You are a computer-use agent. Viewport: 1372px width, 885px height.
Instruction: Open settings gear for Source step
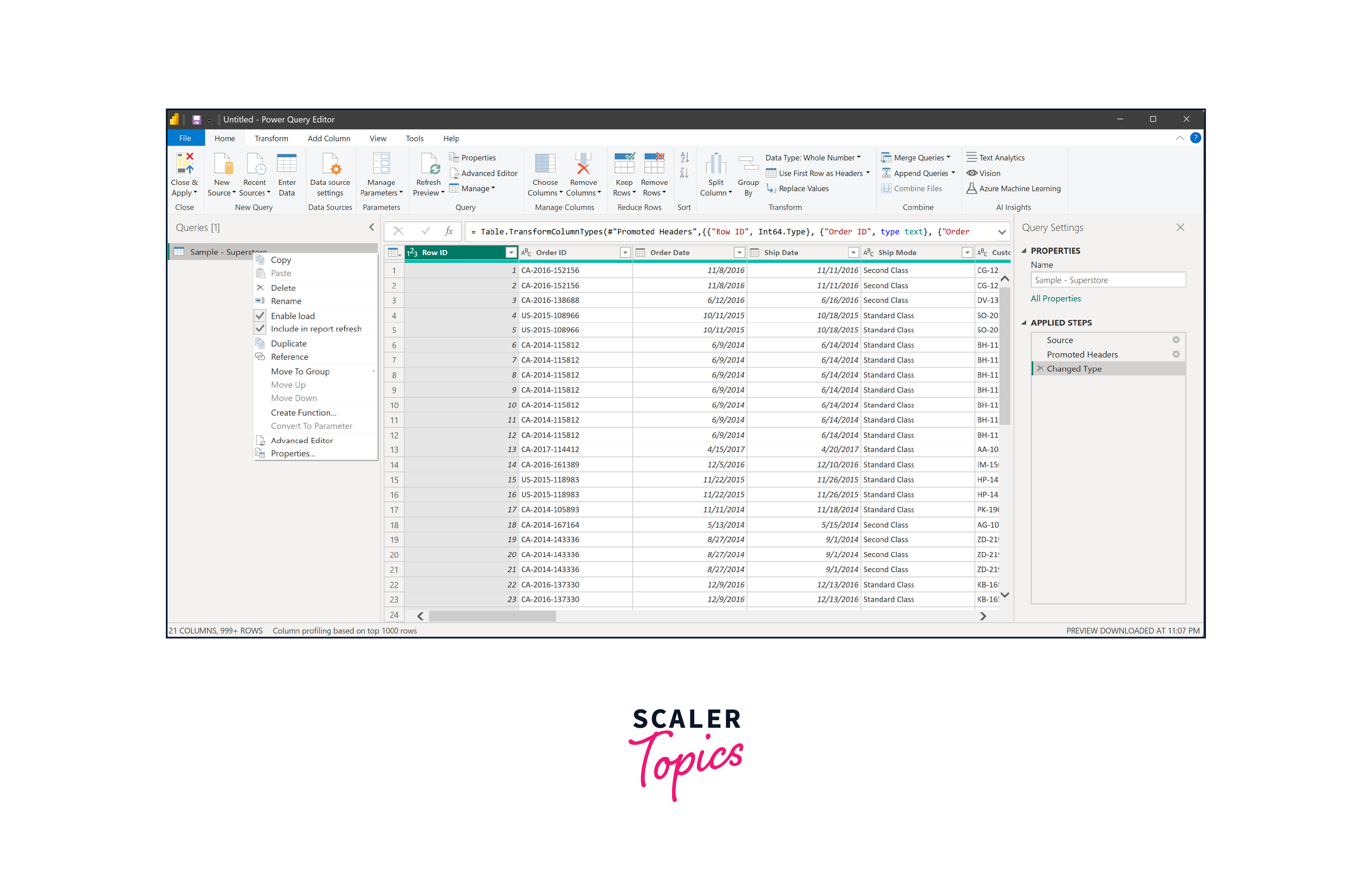click(x=1176, y=339)
